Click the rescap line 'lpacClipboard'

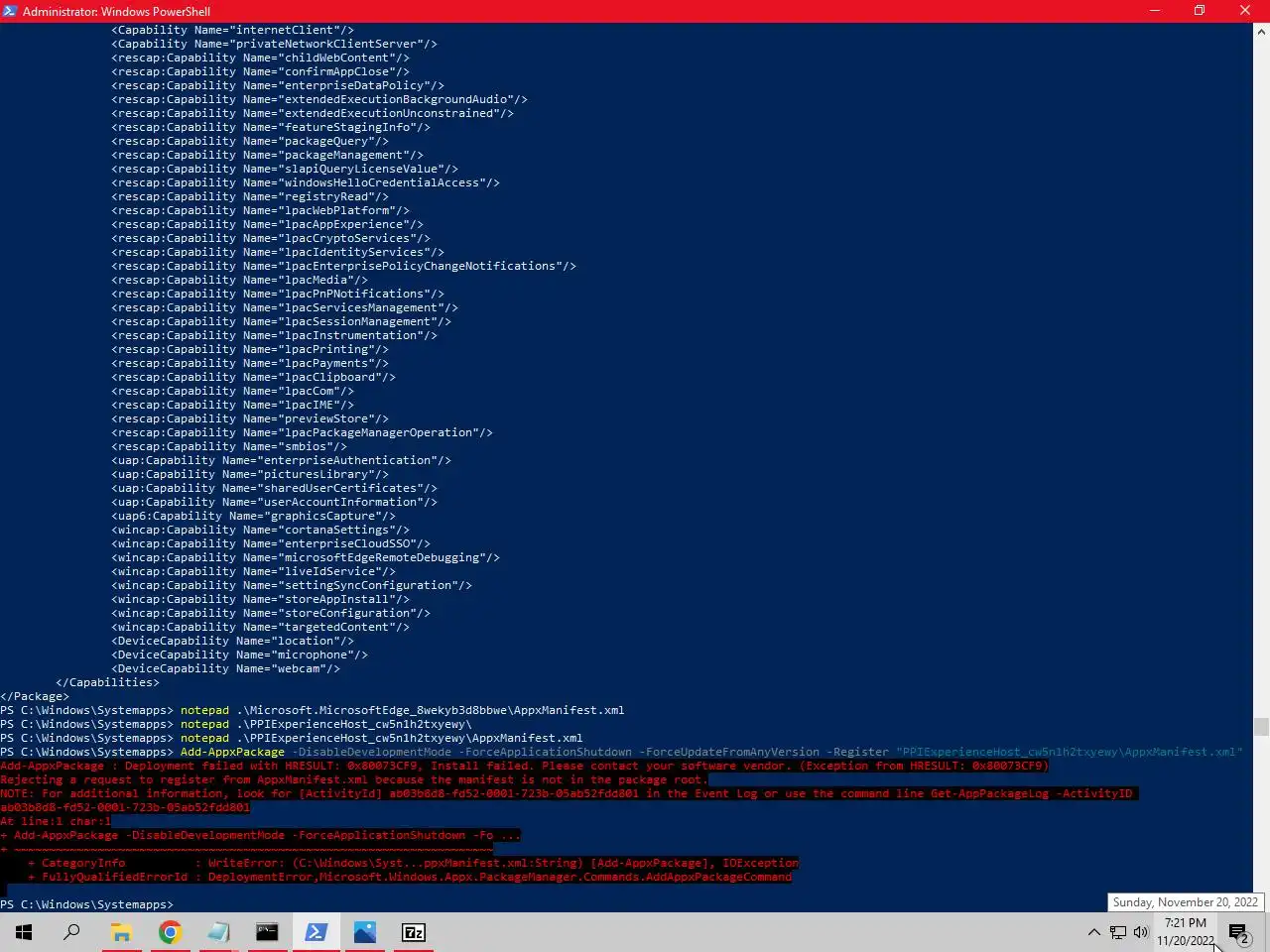tap(253, 377)
